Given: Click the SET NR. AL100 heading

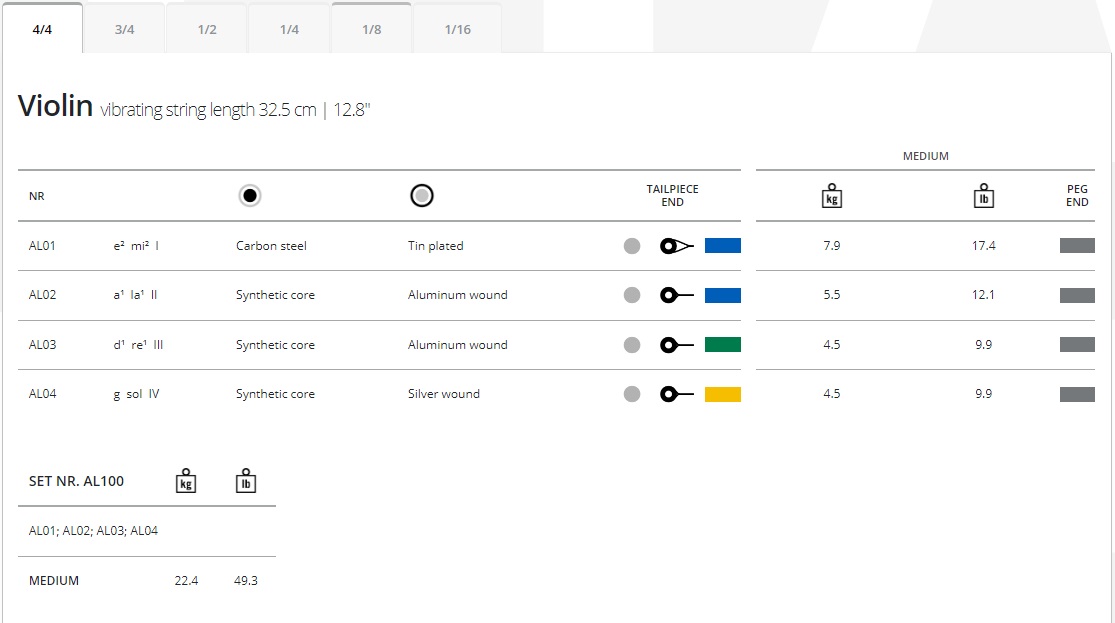Looking at the screenshot, I should pyautogui.click(x=77, y=481).
